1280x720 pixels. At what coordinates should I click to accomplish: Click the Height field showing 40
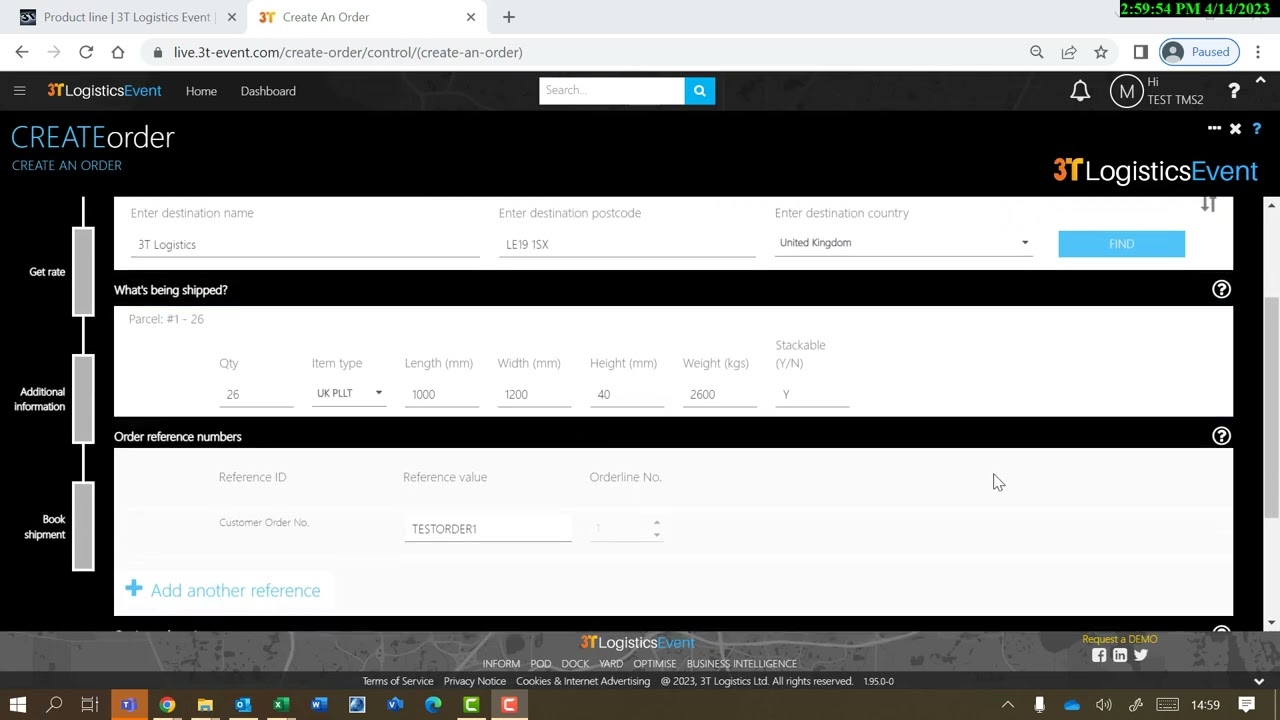click(627, 394)
